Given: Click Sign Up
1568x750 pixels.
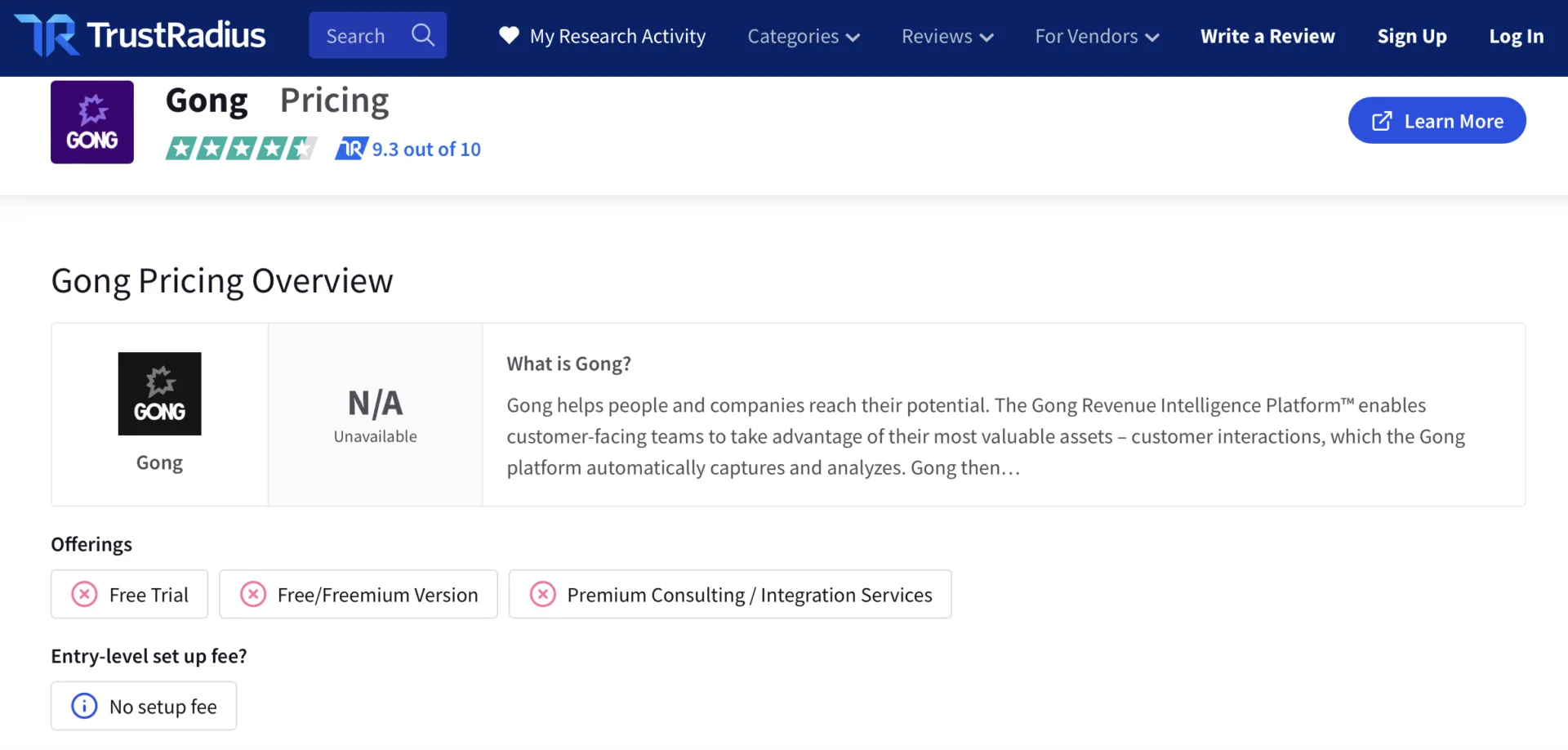Looking at the screenshot, I should coord(1411,36).
